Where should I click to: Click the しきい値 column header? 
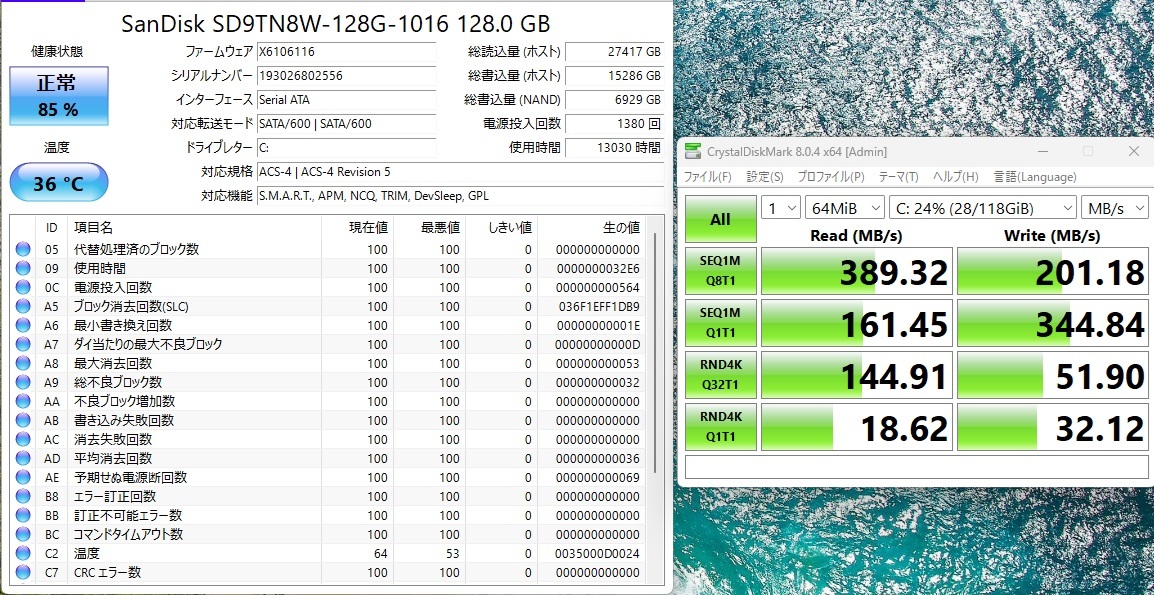tap(502, 228)
